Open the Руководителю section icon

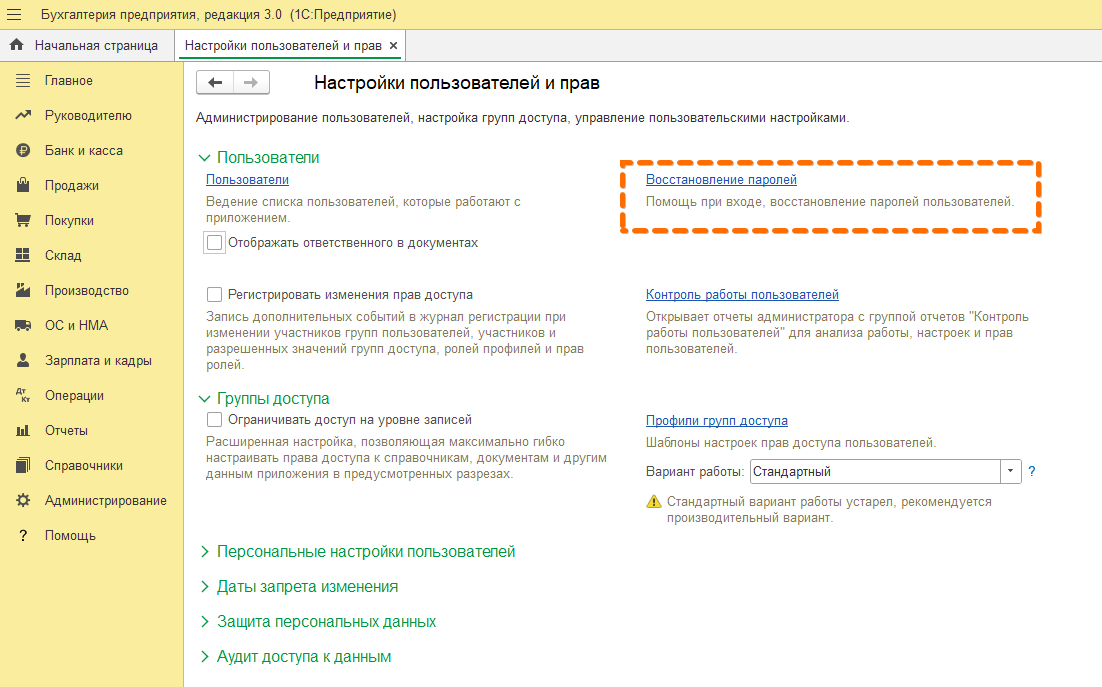25,115
